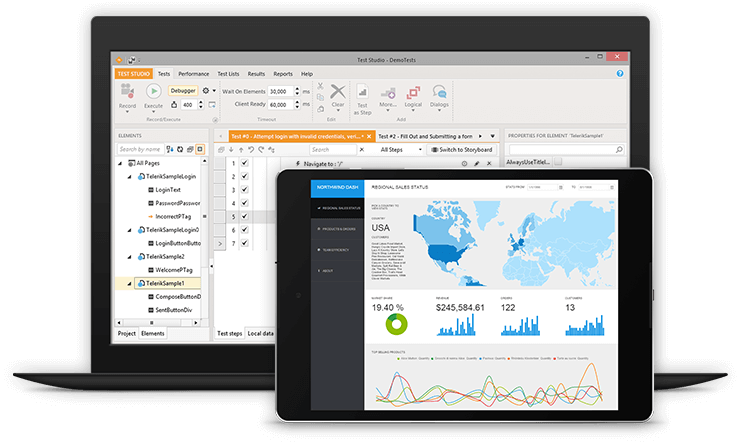Click the market share donut chart
Screen dimensions: 741x442
point(396,324)
